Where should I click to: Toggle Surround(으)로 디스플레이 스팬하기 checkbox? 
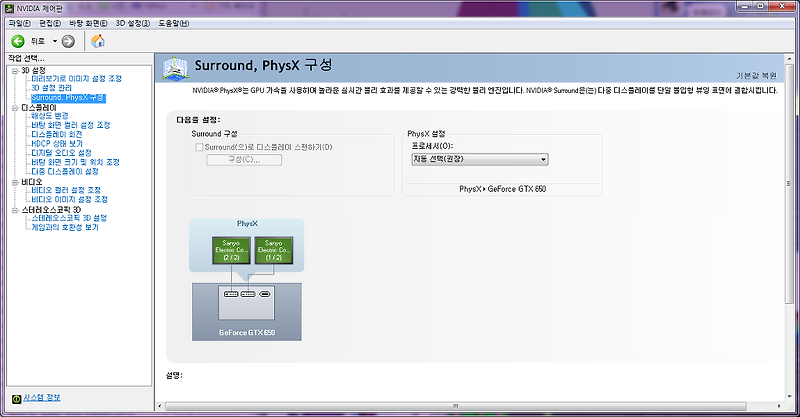pyautogui.click(x=199, y=148)
